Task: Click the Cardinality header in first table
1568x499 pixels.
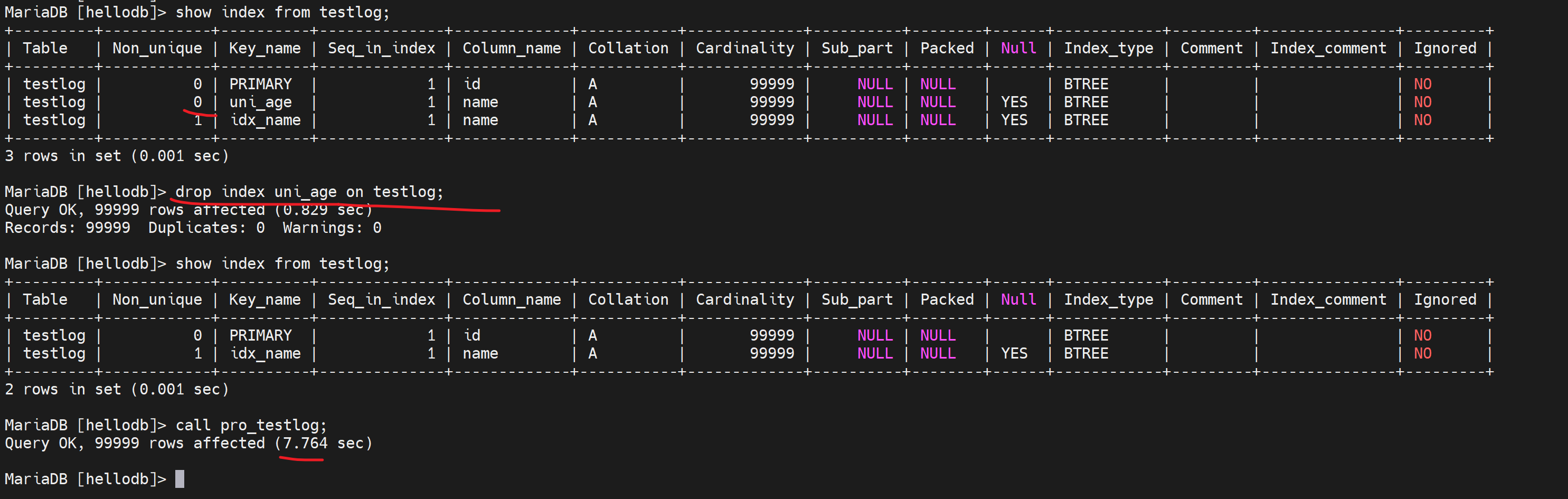Action: [744, 48]
